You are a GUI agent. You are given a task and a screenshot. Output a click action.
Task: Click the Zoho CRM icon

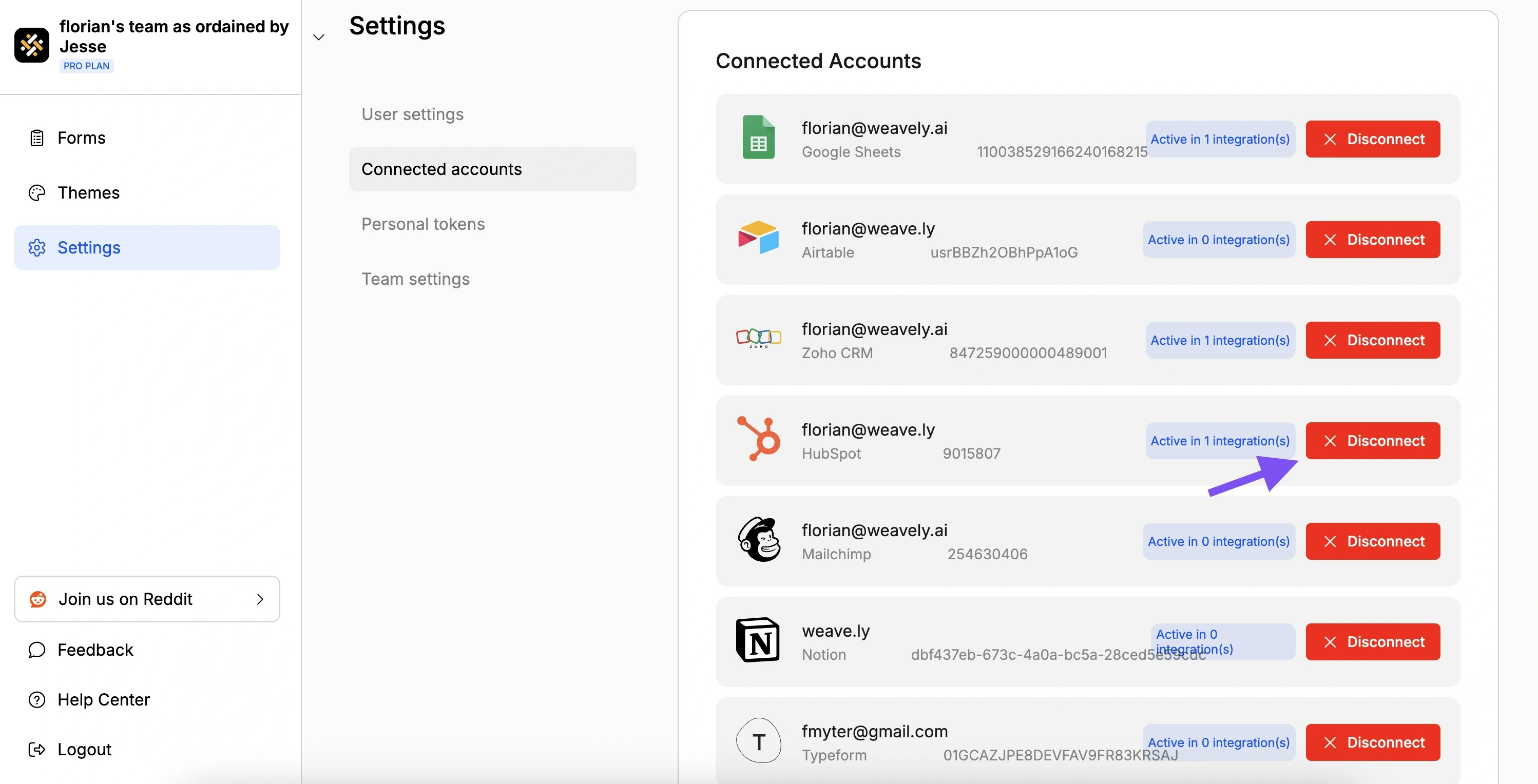758,340
